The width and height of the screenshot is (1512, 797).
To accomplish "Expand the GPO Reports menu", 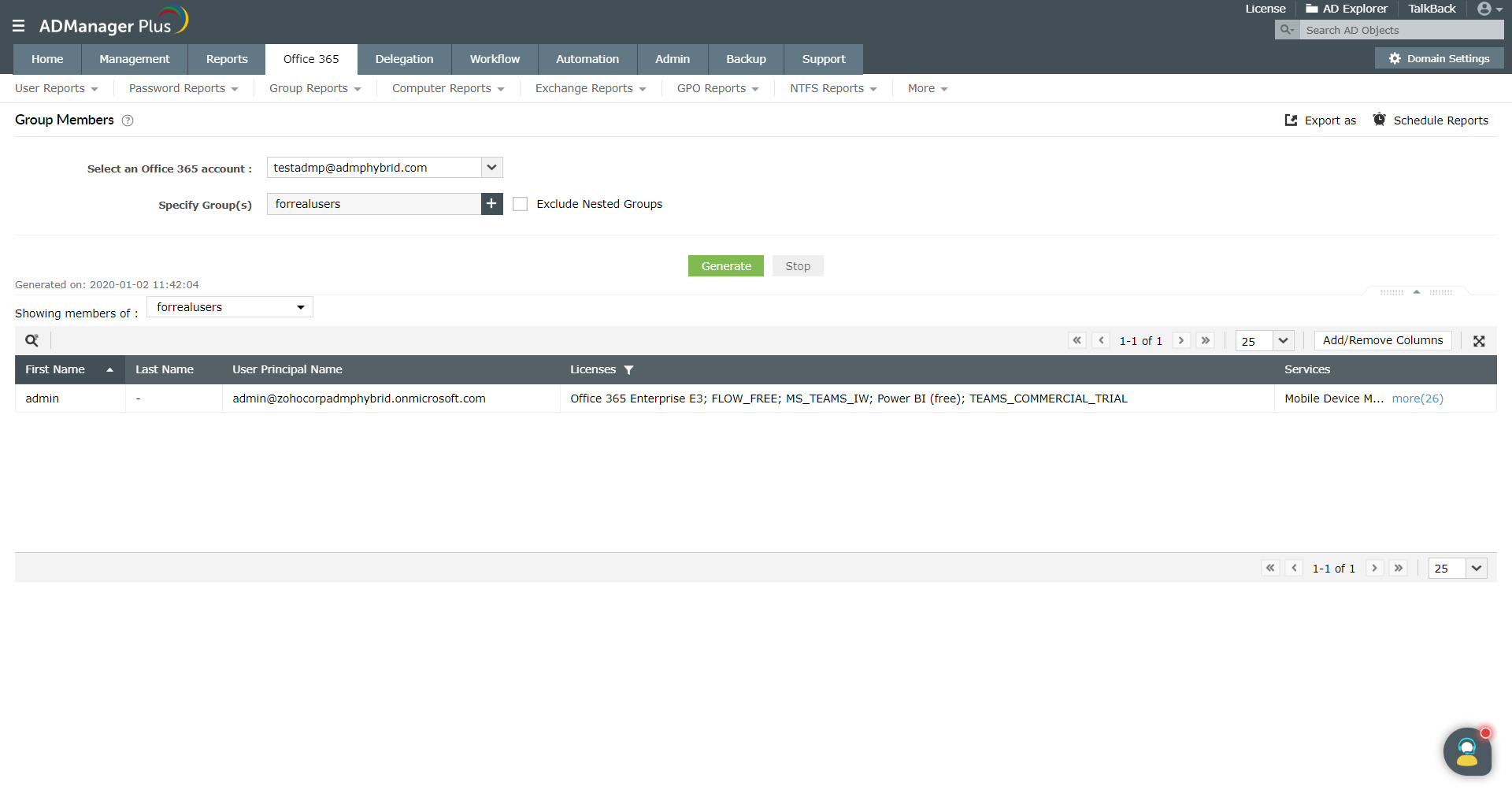I will tap(718, 88).
